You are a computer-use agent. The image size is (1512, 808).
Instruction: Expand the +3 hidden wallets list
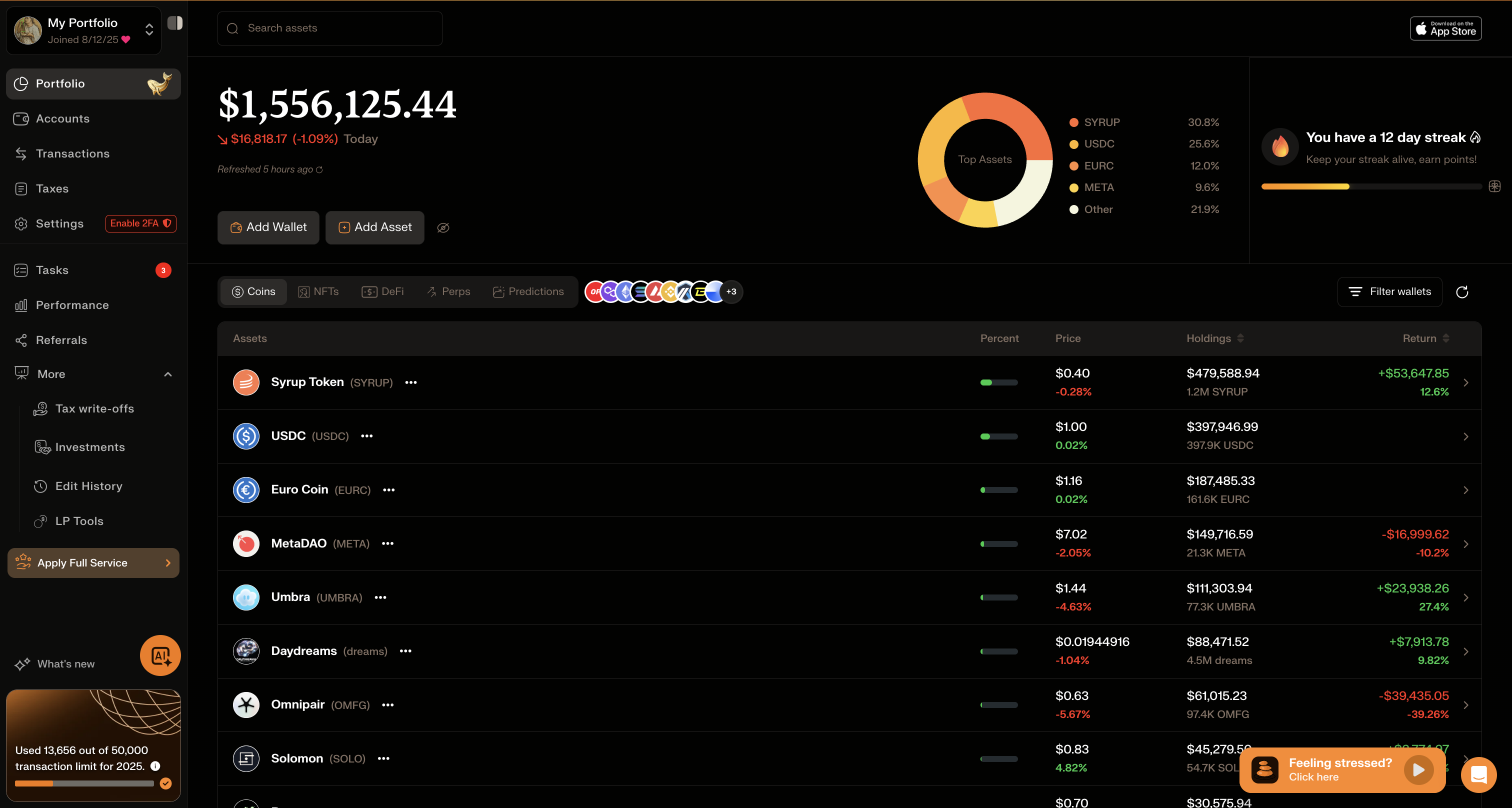pos(732,291)
